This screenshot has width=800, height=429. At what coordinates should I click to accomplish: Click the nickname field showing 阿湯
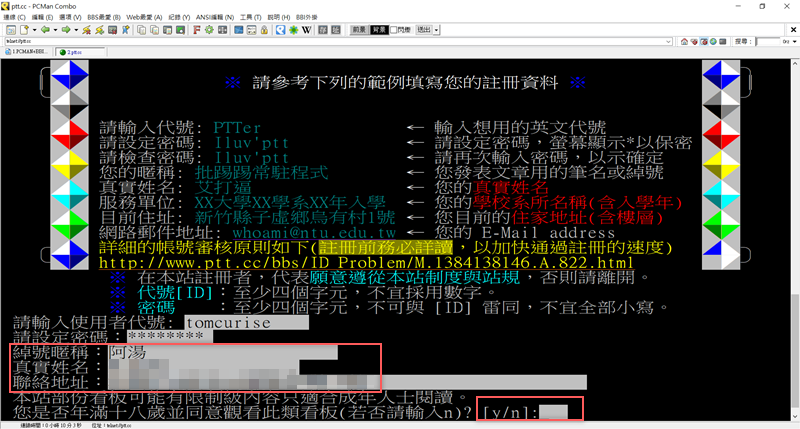[223, 352]
